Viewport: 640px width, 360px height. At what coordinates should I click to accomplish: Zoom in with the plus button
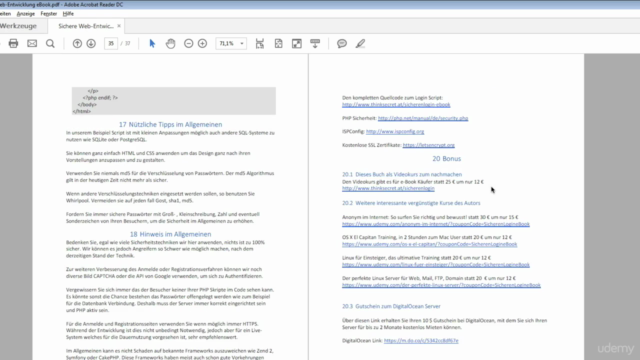[202, 43]
